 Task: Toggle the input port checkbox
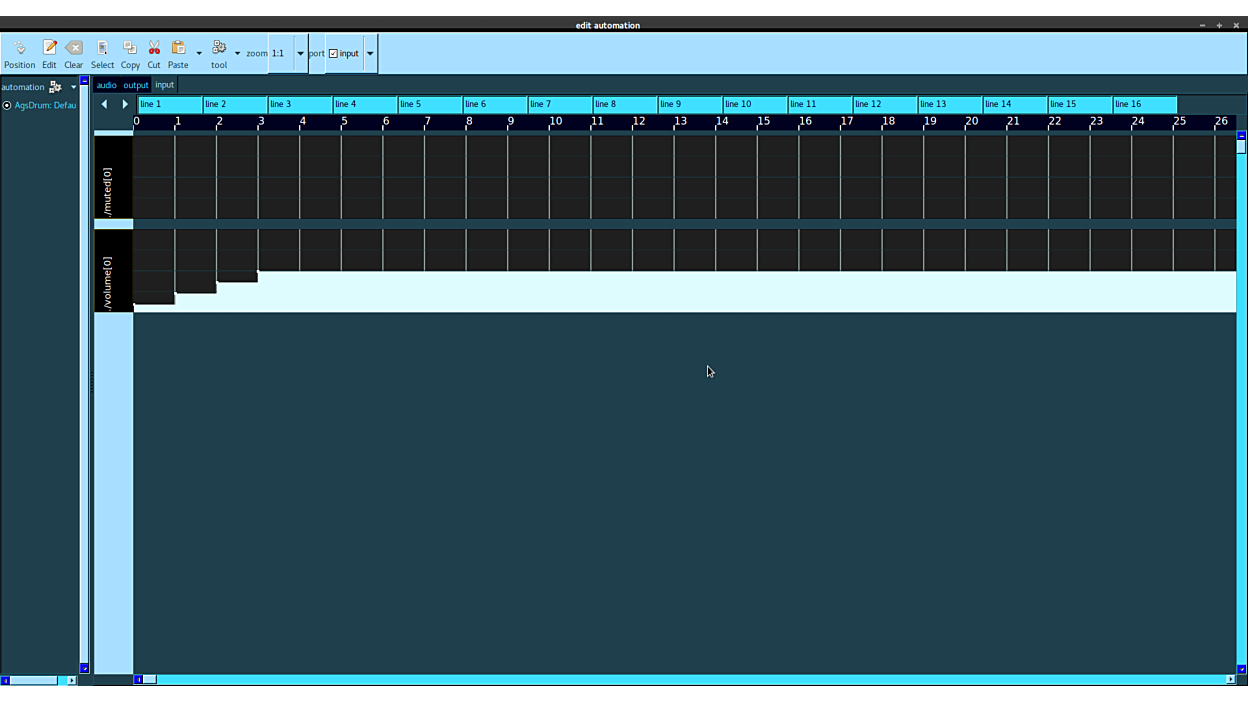tap(334, 54)
